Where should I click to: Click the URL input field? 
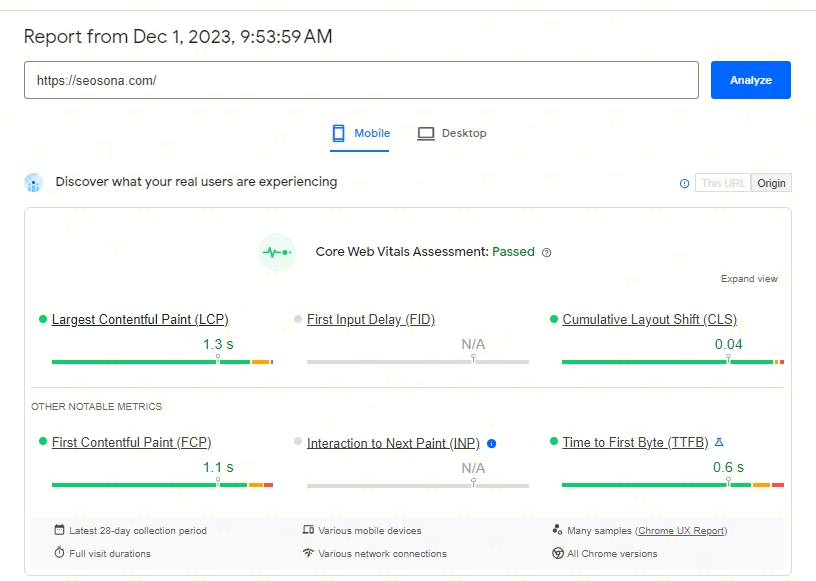361,80
